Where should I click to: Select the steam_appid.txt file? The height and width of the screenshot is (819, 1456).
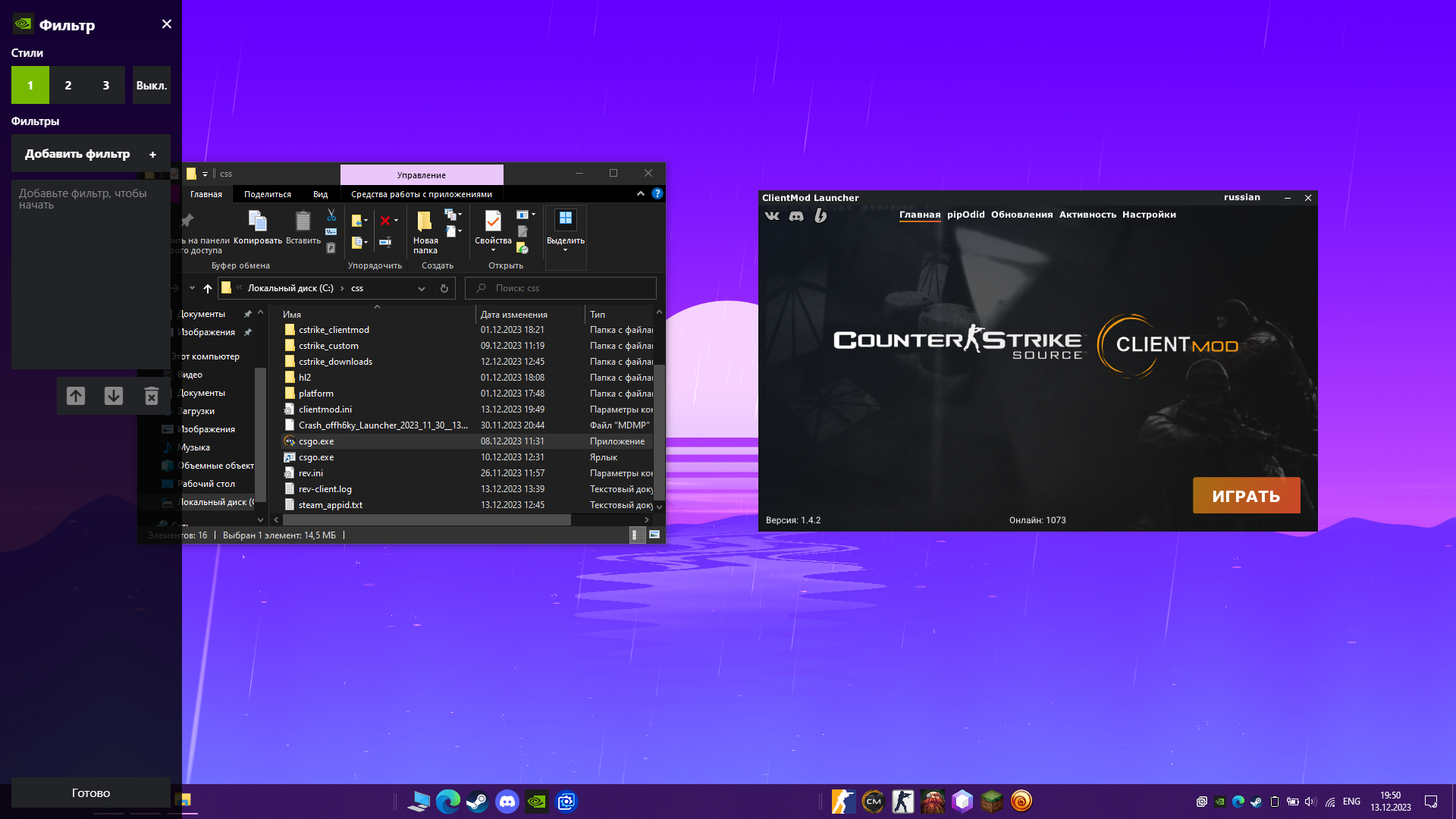[331, 505]
